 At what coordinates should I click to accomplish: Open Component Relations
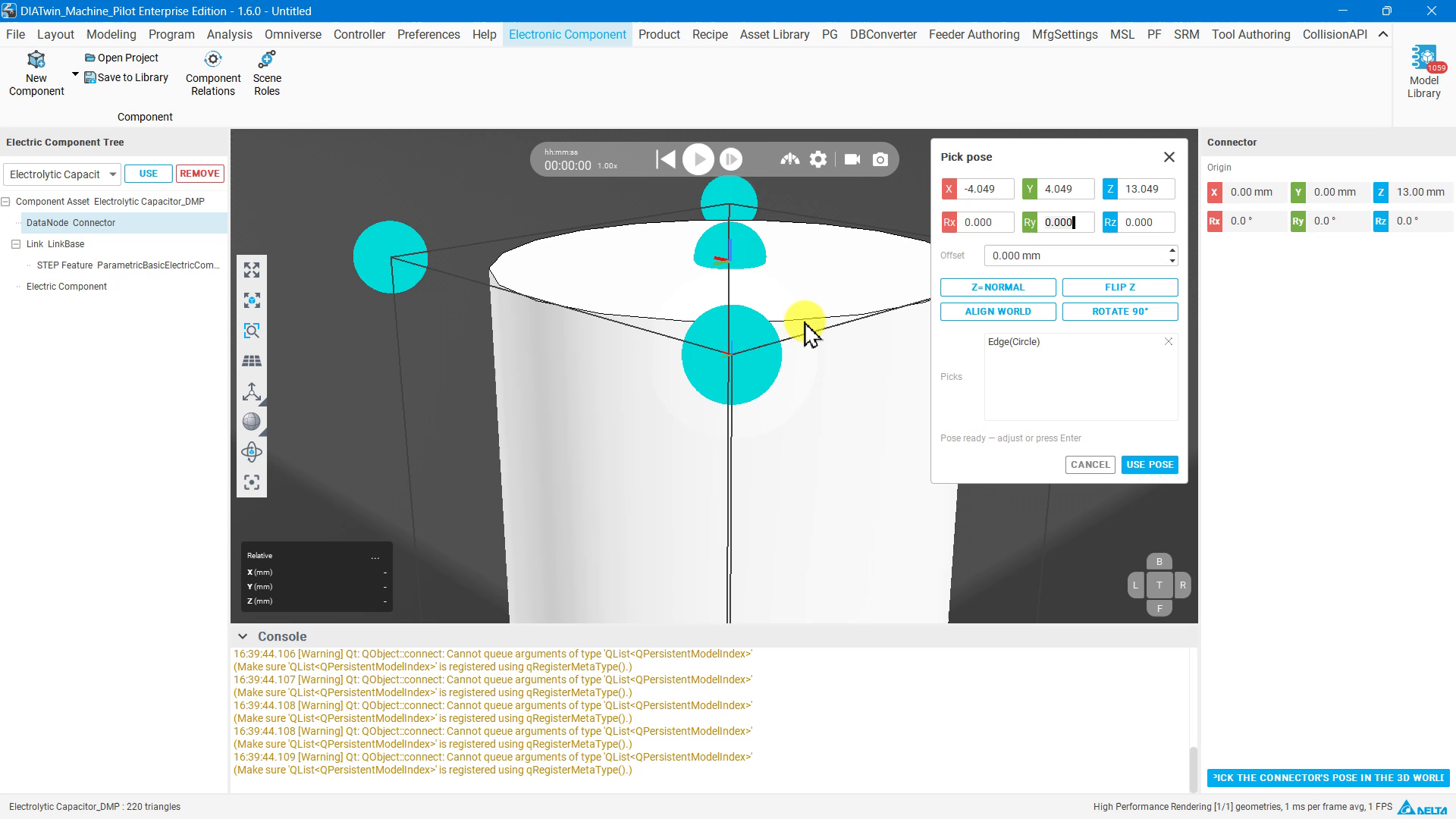click(213, 74)
